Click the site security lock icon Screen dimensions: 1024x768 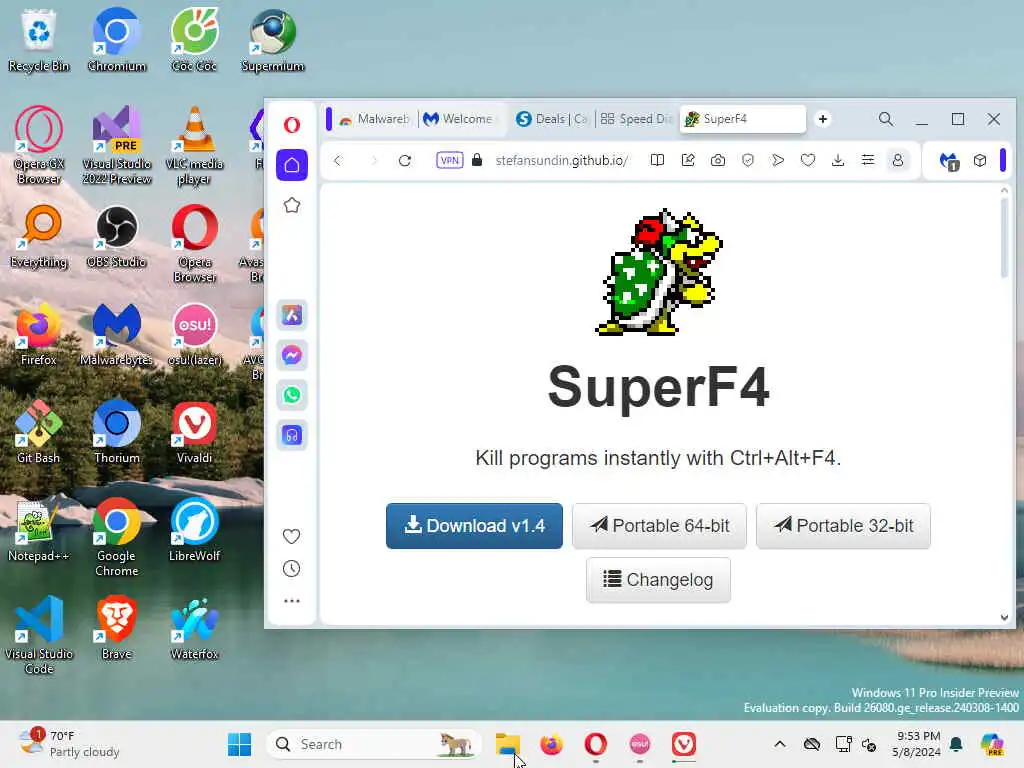[x=477, y=160]
